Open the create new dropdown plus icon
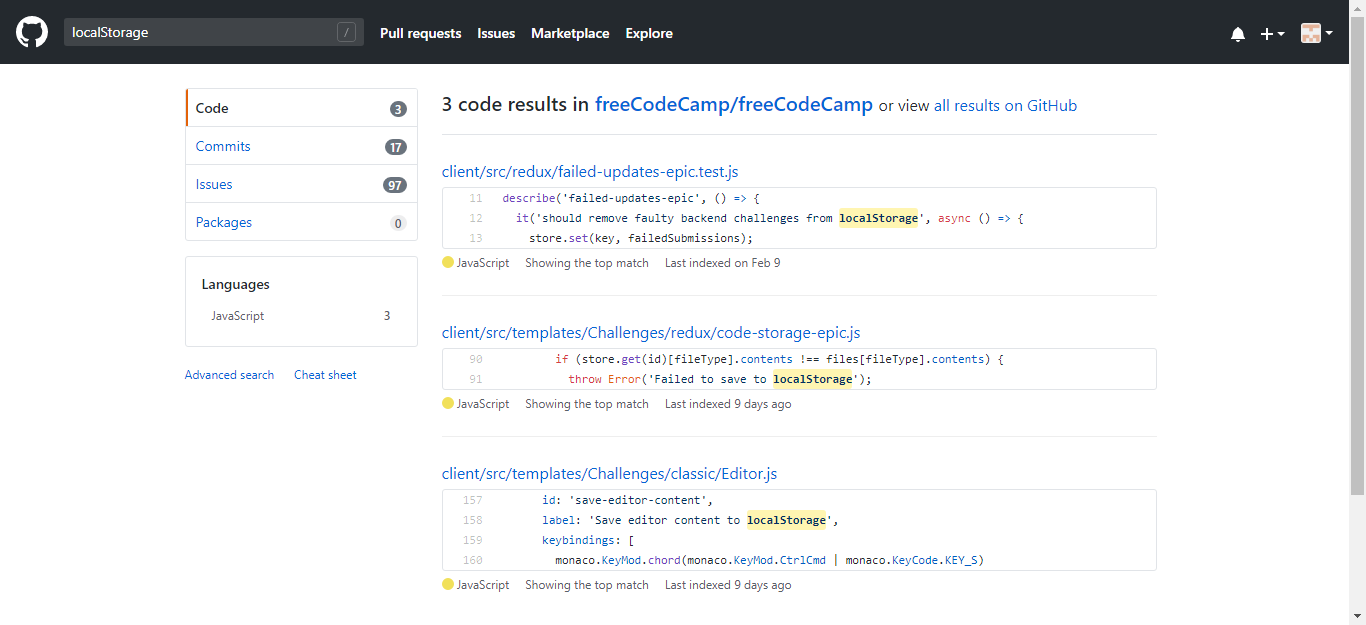Screen dimensions: 1366x625 [x=1266, y=33]
